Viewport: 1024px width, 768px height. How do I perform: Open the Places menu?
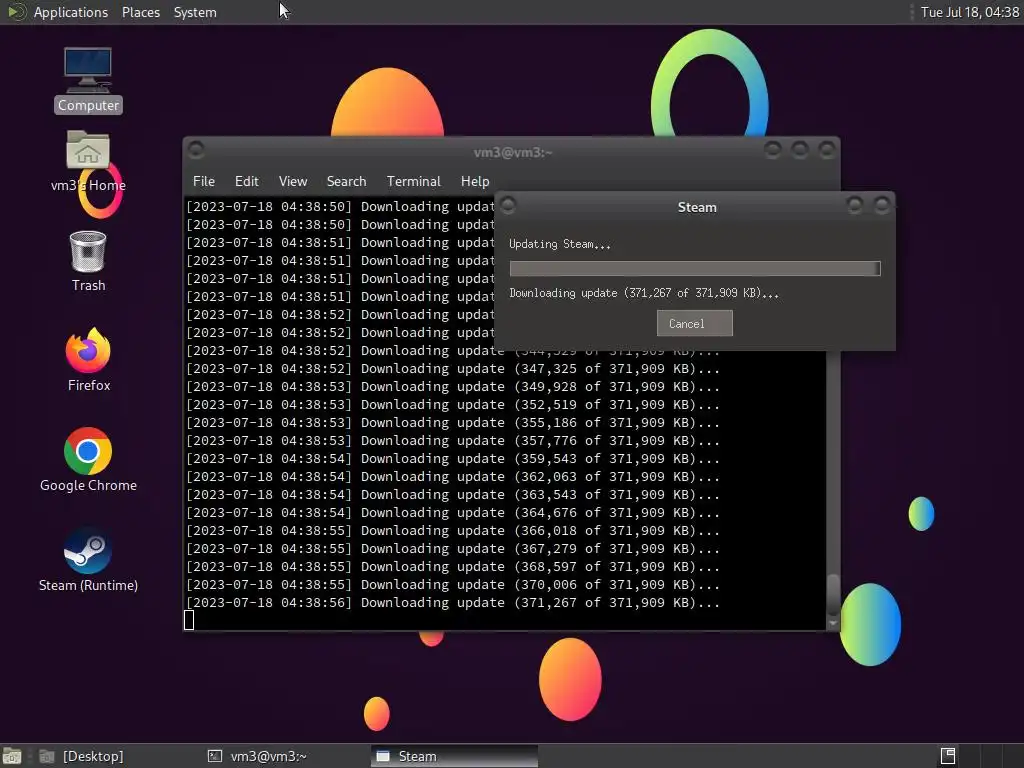point(140,12)
